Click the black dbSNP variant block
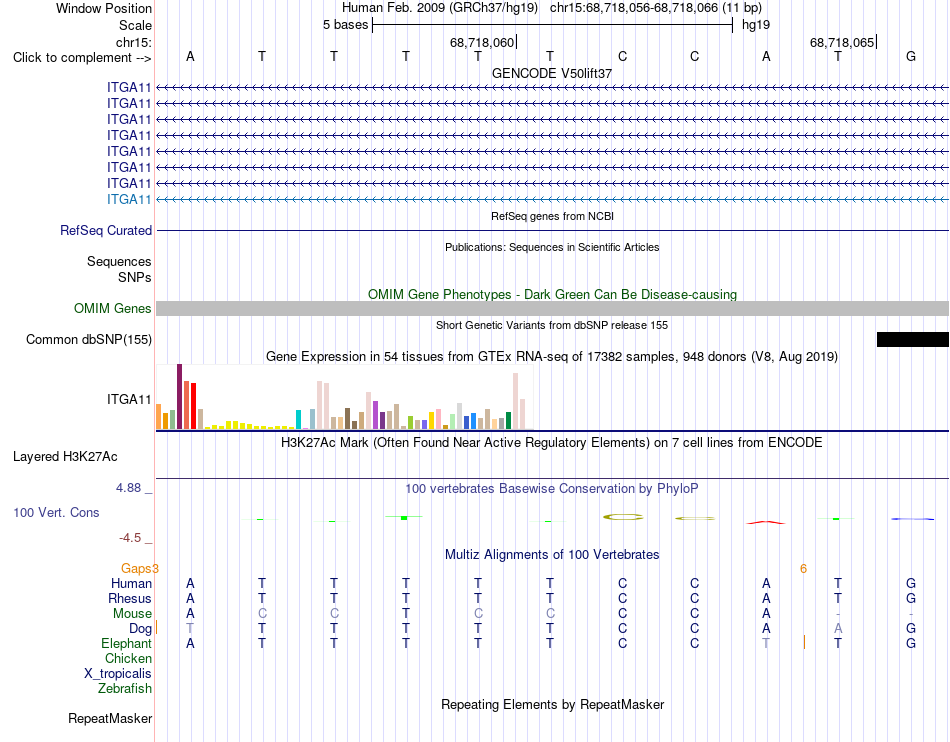Screen dimensions: 950x742 [x=912, y=339]
